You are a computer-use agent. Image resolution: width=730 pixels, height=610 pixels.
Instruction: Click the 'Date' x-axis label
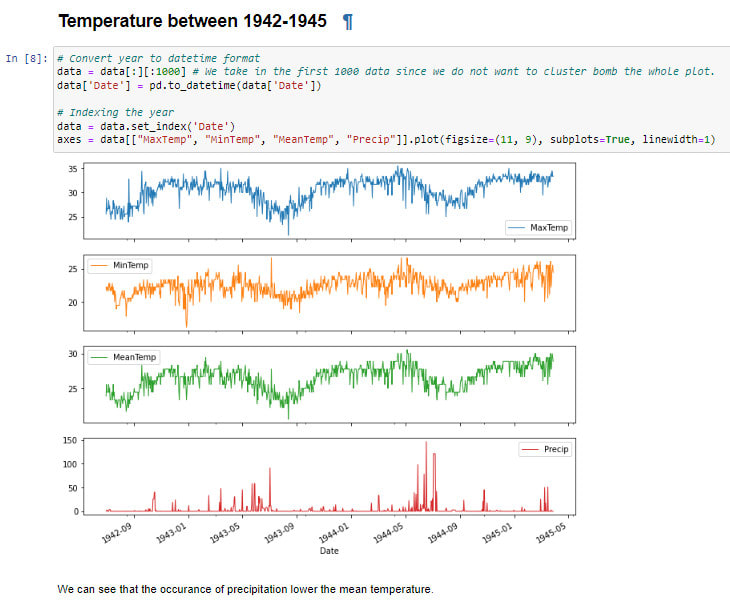(x=329, y=551)
